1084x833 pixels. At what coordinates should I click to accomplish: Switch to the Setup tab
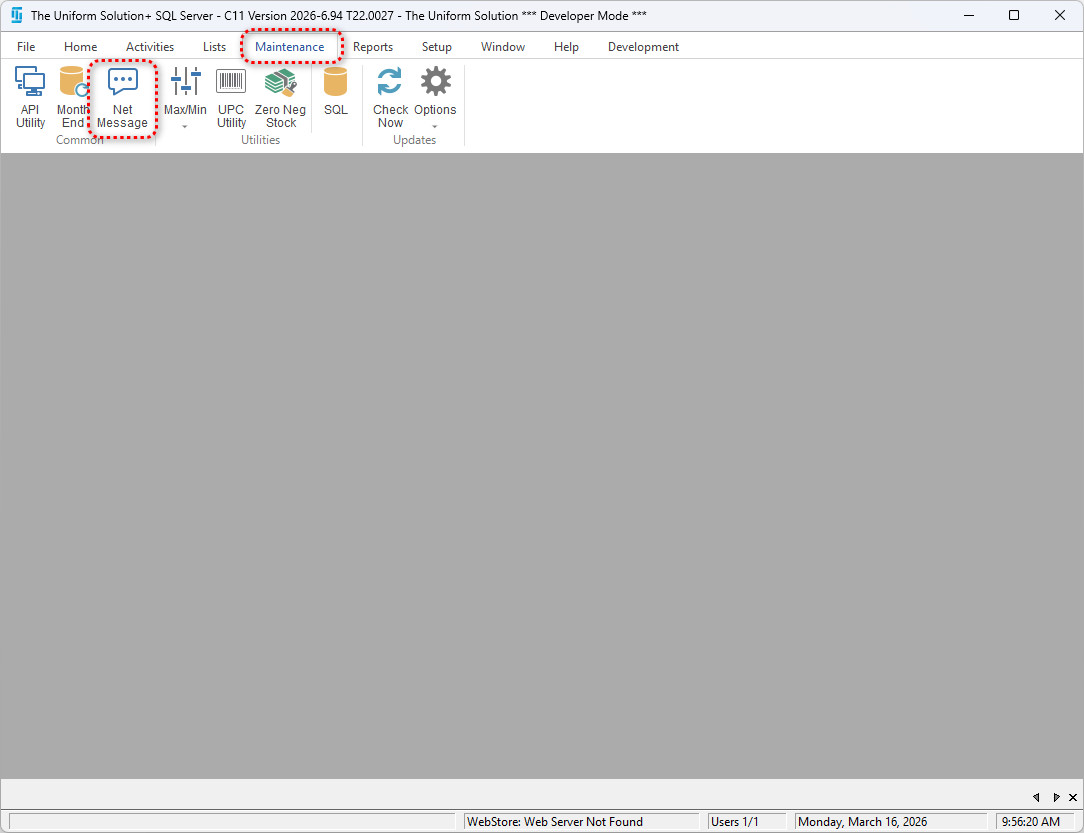[436, 47]
